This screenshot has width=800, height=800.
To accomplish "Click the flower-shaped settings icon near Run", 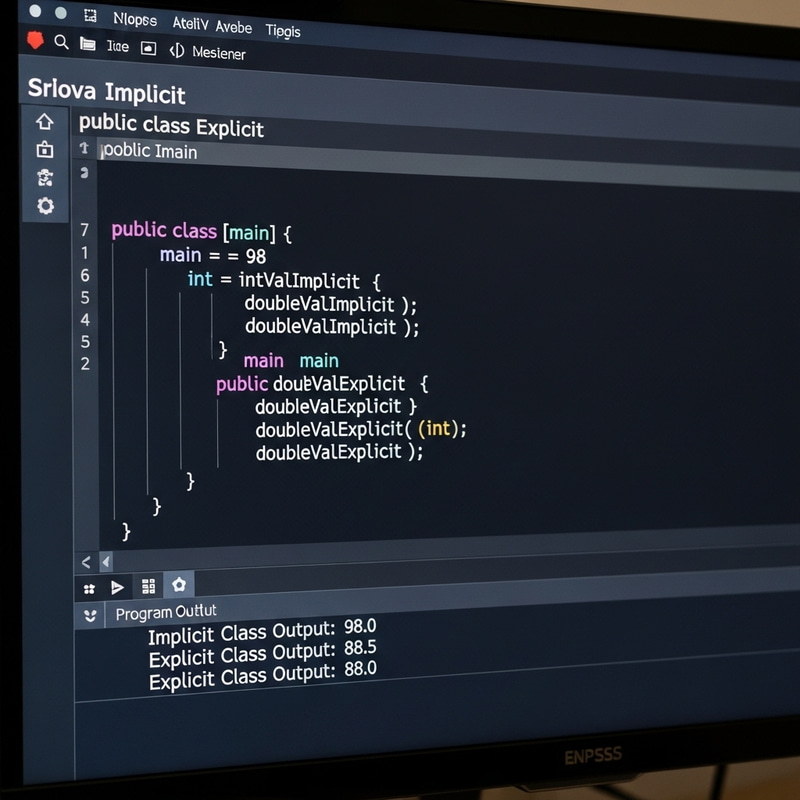I will (x=180, y=587).
